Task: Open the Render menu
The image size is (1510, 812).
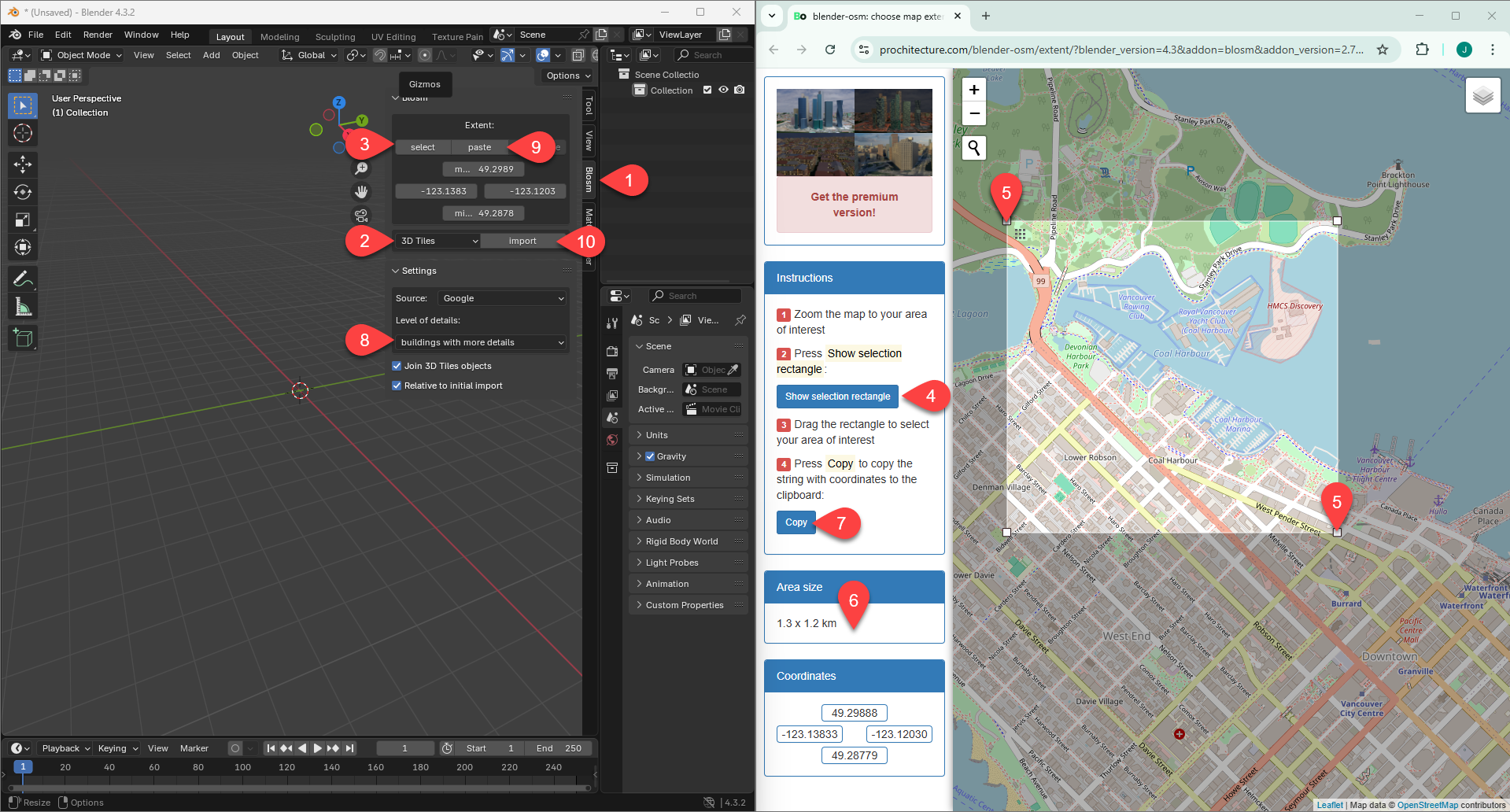Action: coord(98,35)
